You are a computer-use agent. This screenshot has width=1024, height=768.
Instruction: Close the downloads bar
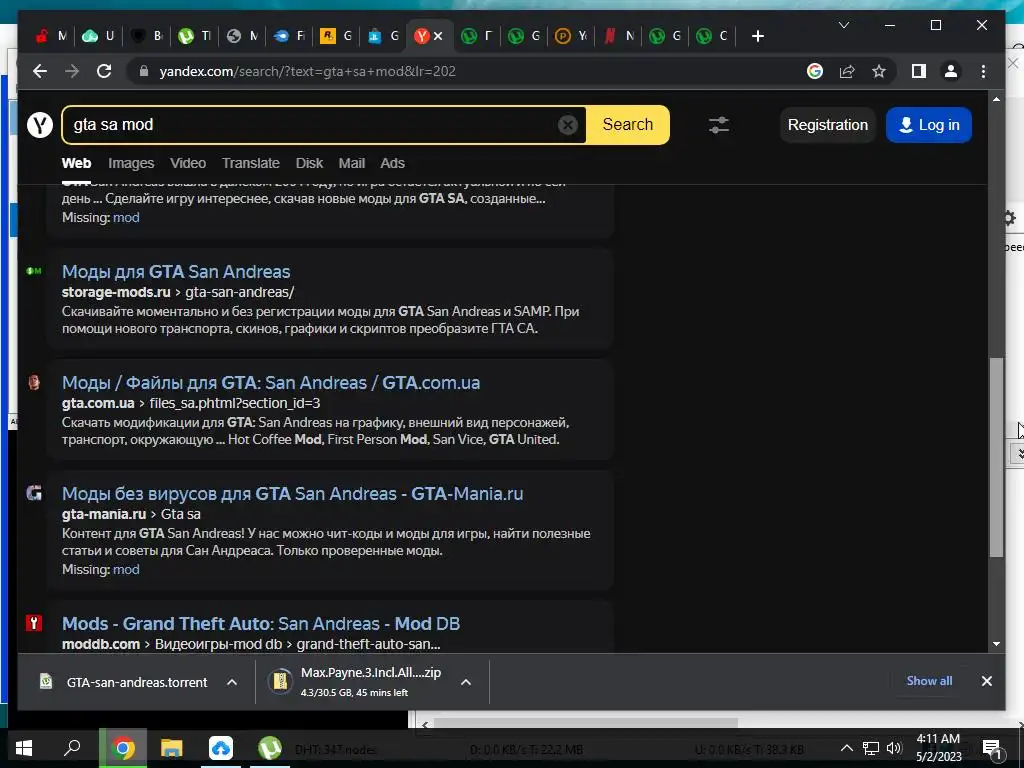[x=987, y=680]
